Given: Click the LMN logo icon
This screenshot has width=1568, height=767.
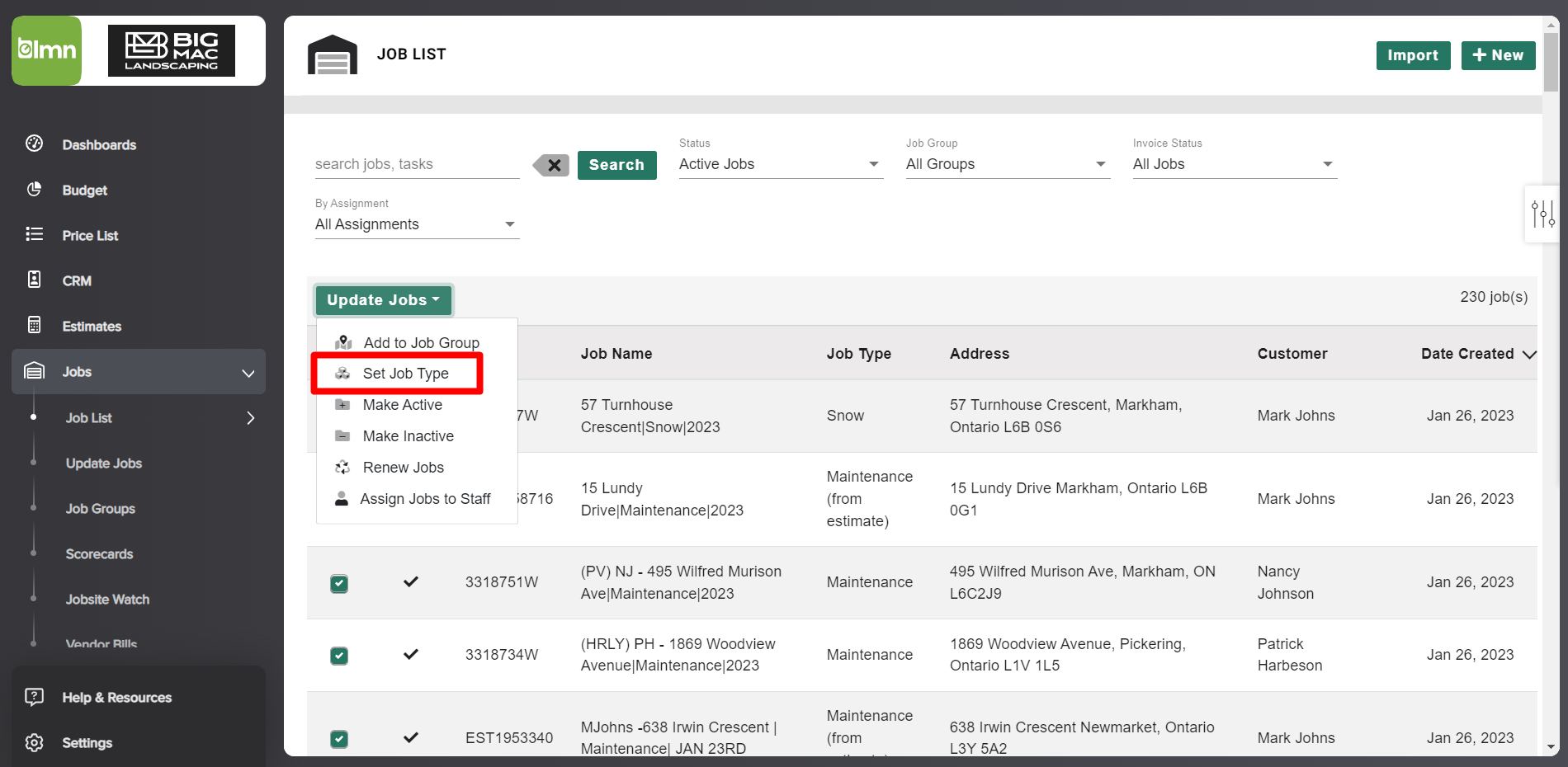Looking at the screenshot, I should (x=46, y=50).
